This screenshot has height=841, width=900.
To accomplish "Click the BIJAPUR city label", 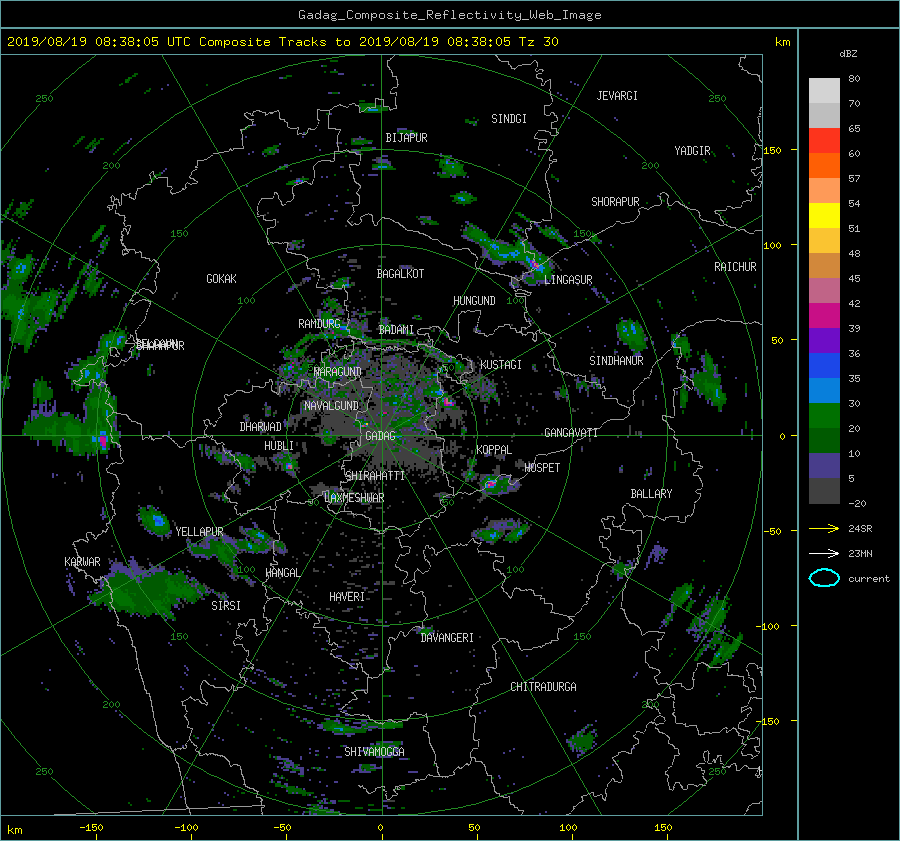I will [x=406, y=138].
